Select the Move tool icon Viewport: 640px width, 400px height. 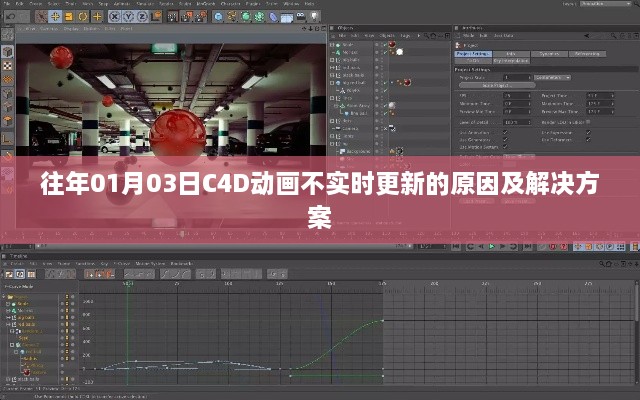pyautogui.click(x=55, y=17)
